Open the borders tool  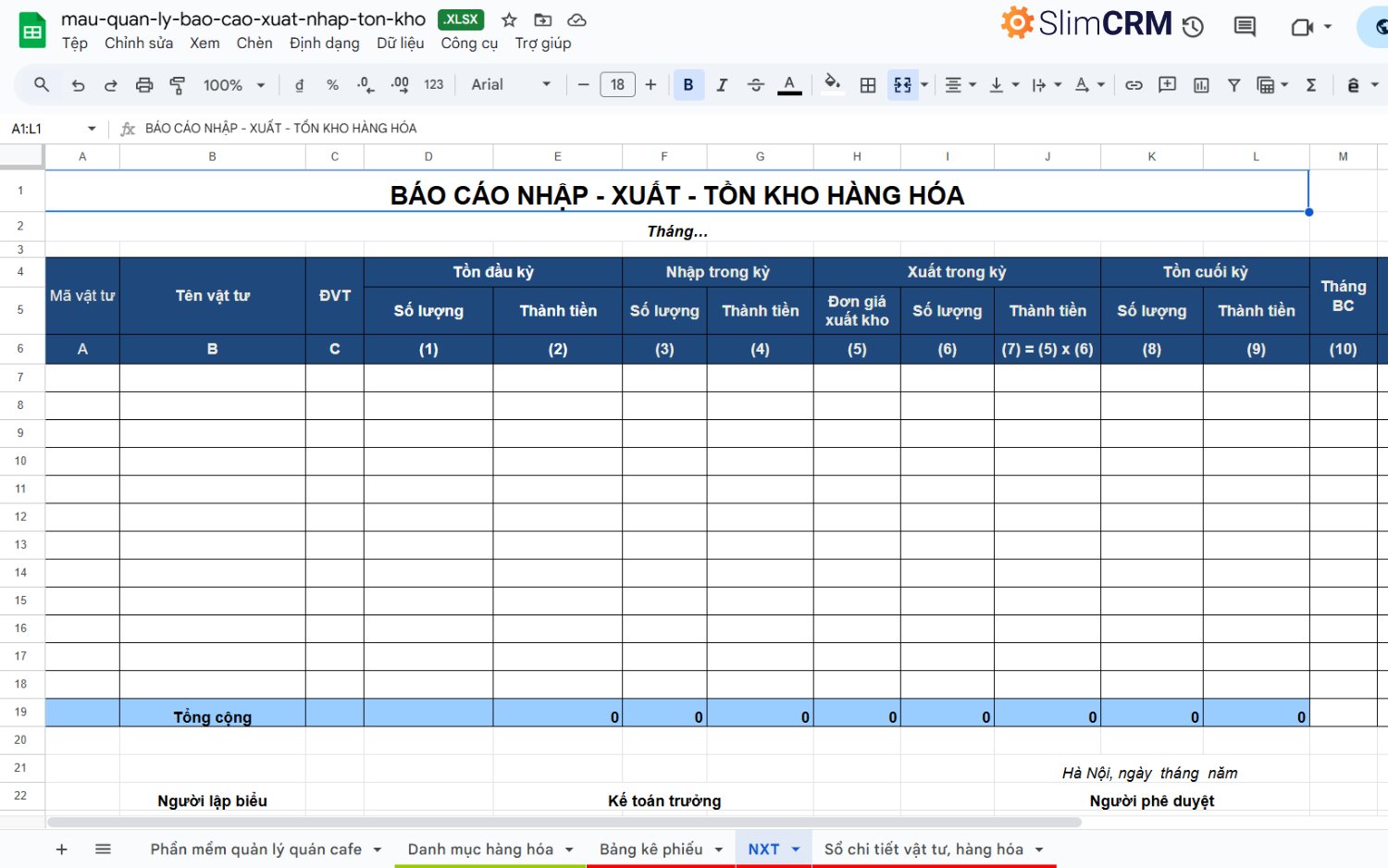click(867, 85)
